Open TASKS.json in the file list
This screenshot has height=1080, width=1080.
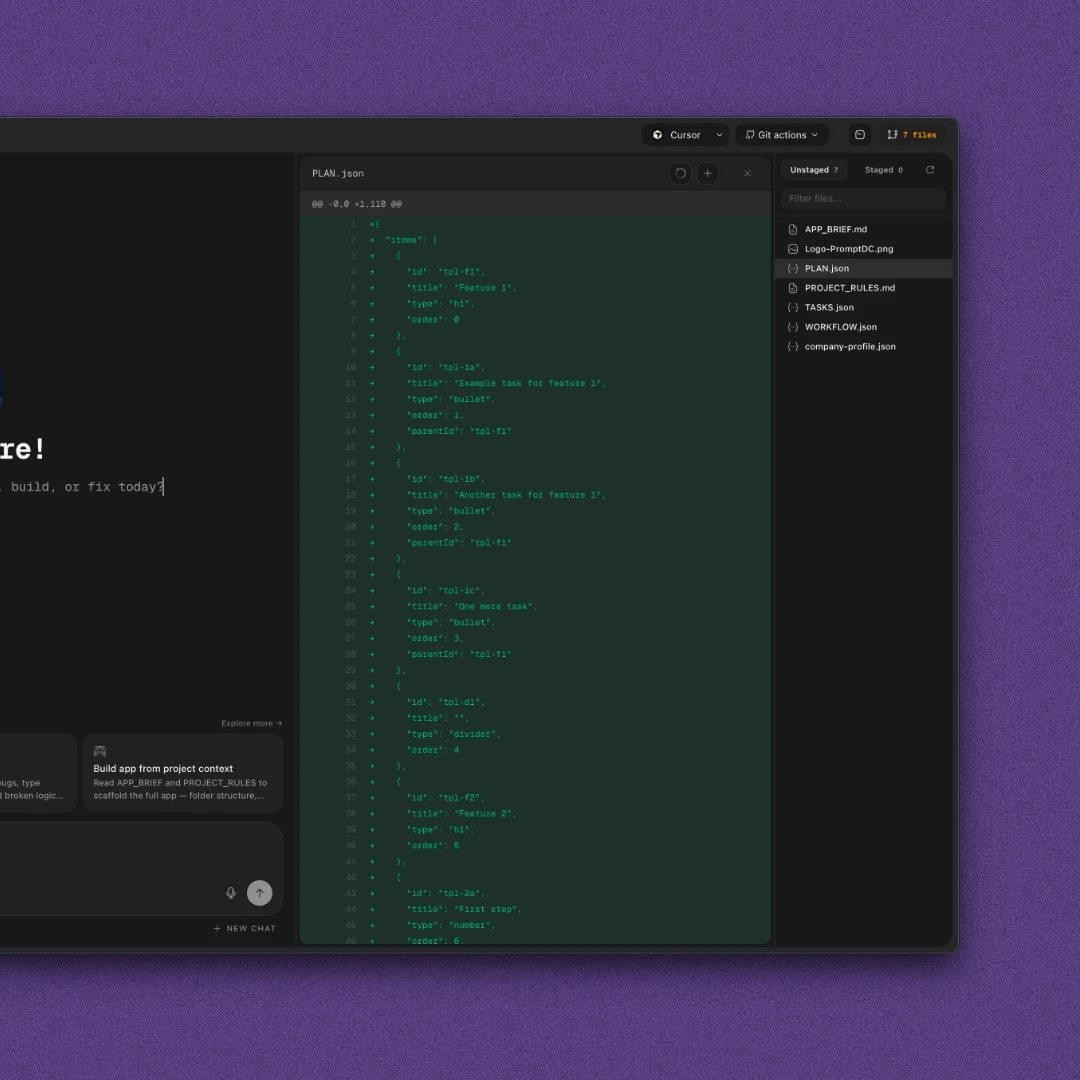pos(829,307)
